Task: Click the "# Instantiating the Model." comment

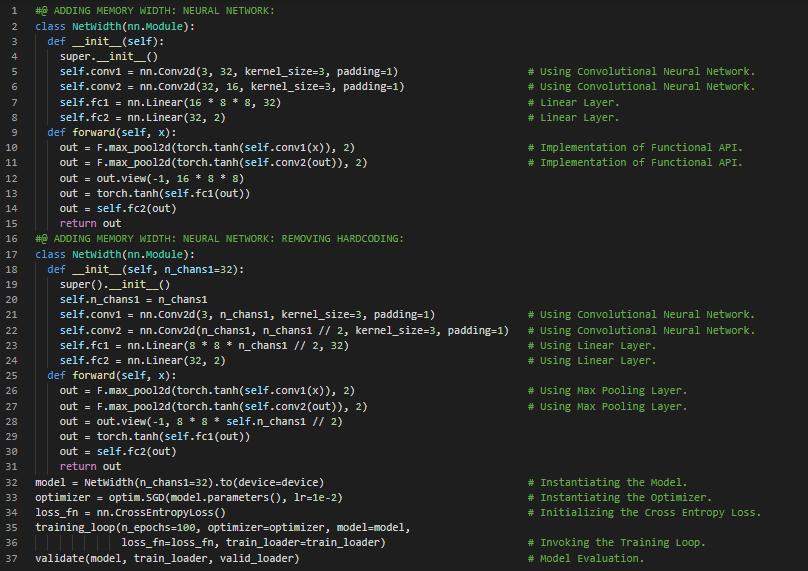Action: click(613, 482)
